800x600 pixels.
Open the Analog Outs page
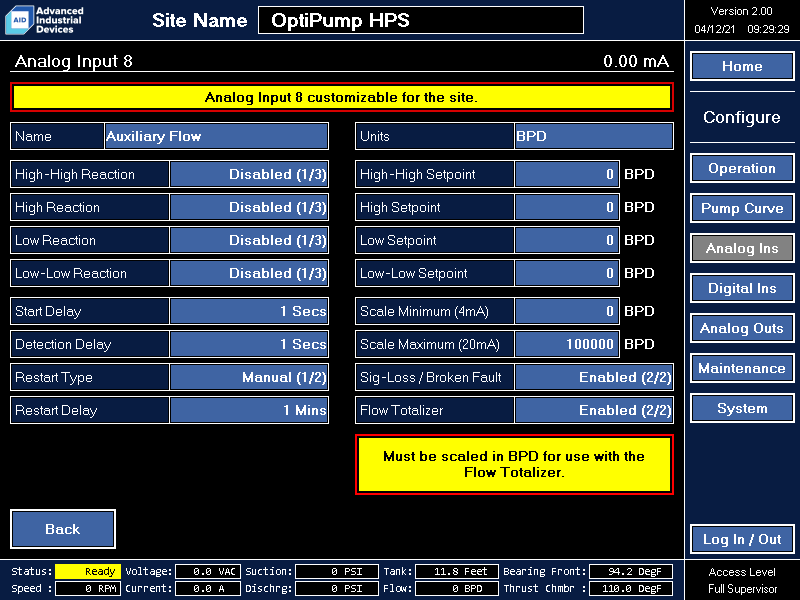pyautogui.click(x=742, y=328)
